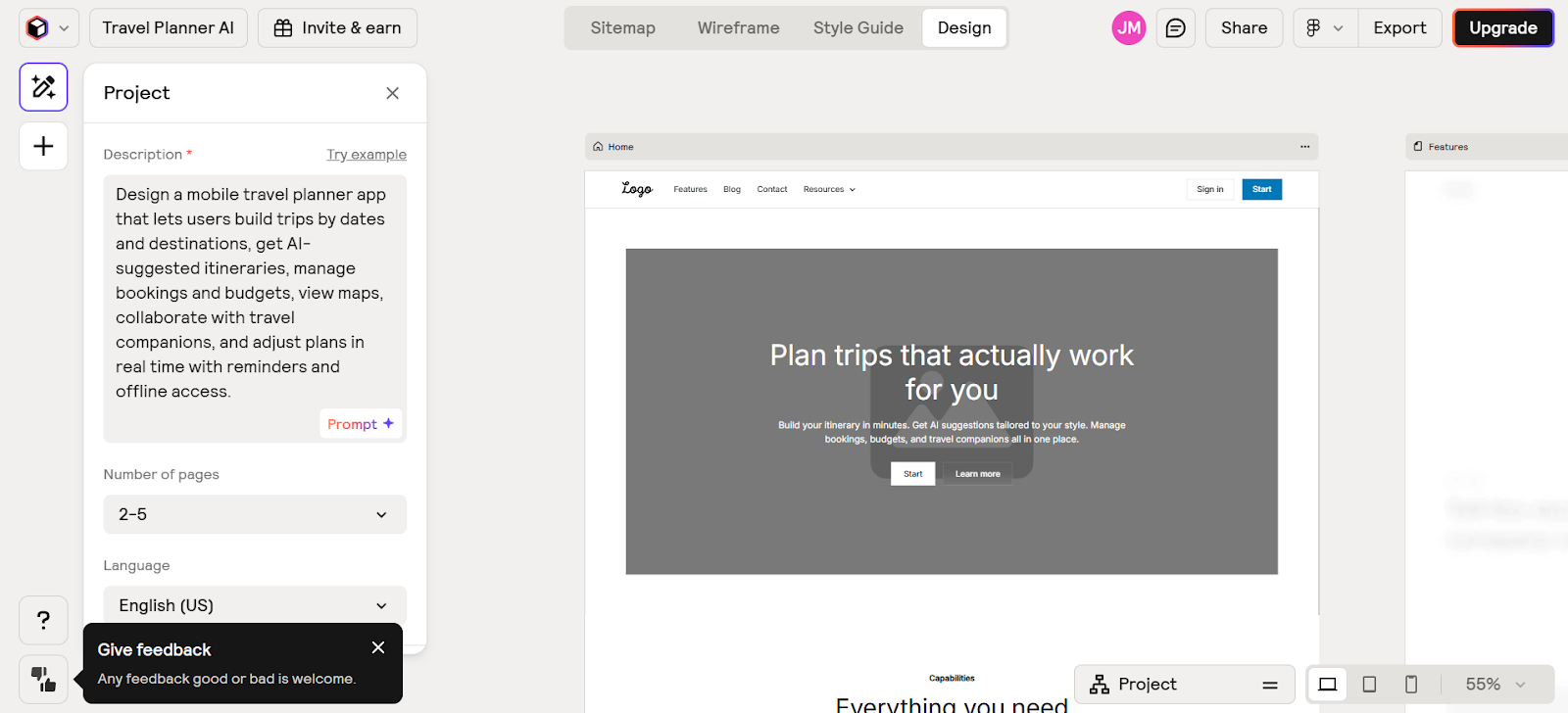Image resolution: width=1568 pixels, height=713 pixels.
Task: Switch to the Style Guide tab
Action: coord(858,28)
